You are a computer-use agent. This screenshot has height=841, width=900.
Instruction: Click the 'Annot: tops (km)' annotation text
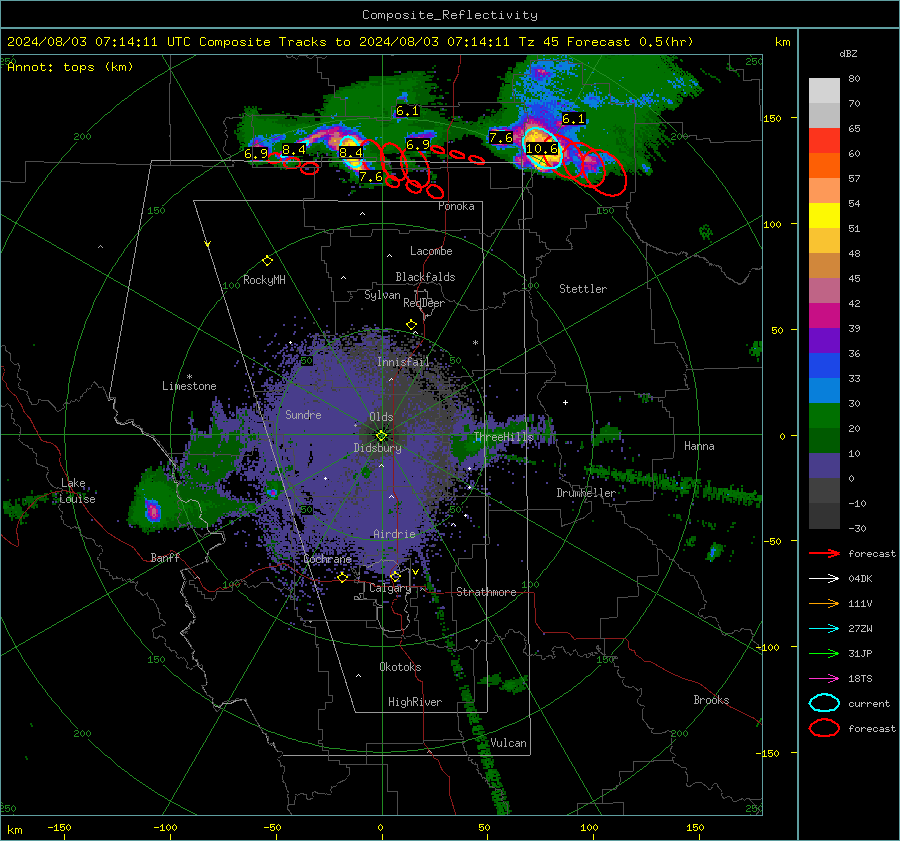(70, 67)
